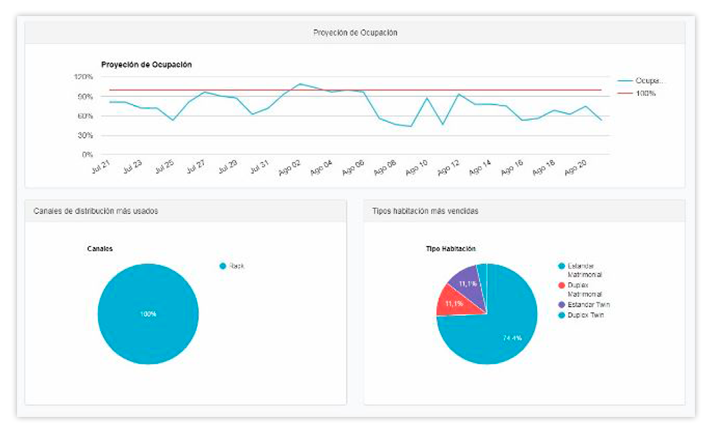
Task: Click the Estandar Matrimonial legend dot
Action: pos(561,266)
